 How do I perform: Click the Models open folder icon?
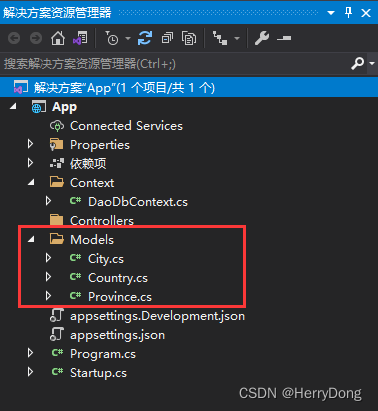[x=57, y=239]
